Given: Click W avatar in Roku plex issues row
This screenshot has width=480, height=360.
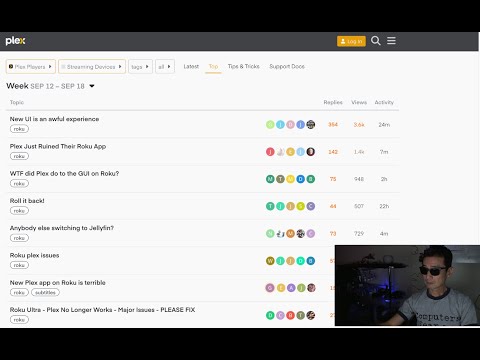Looking at the screenshot, I should 270,261.
